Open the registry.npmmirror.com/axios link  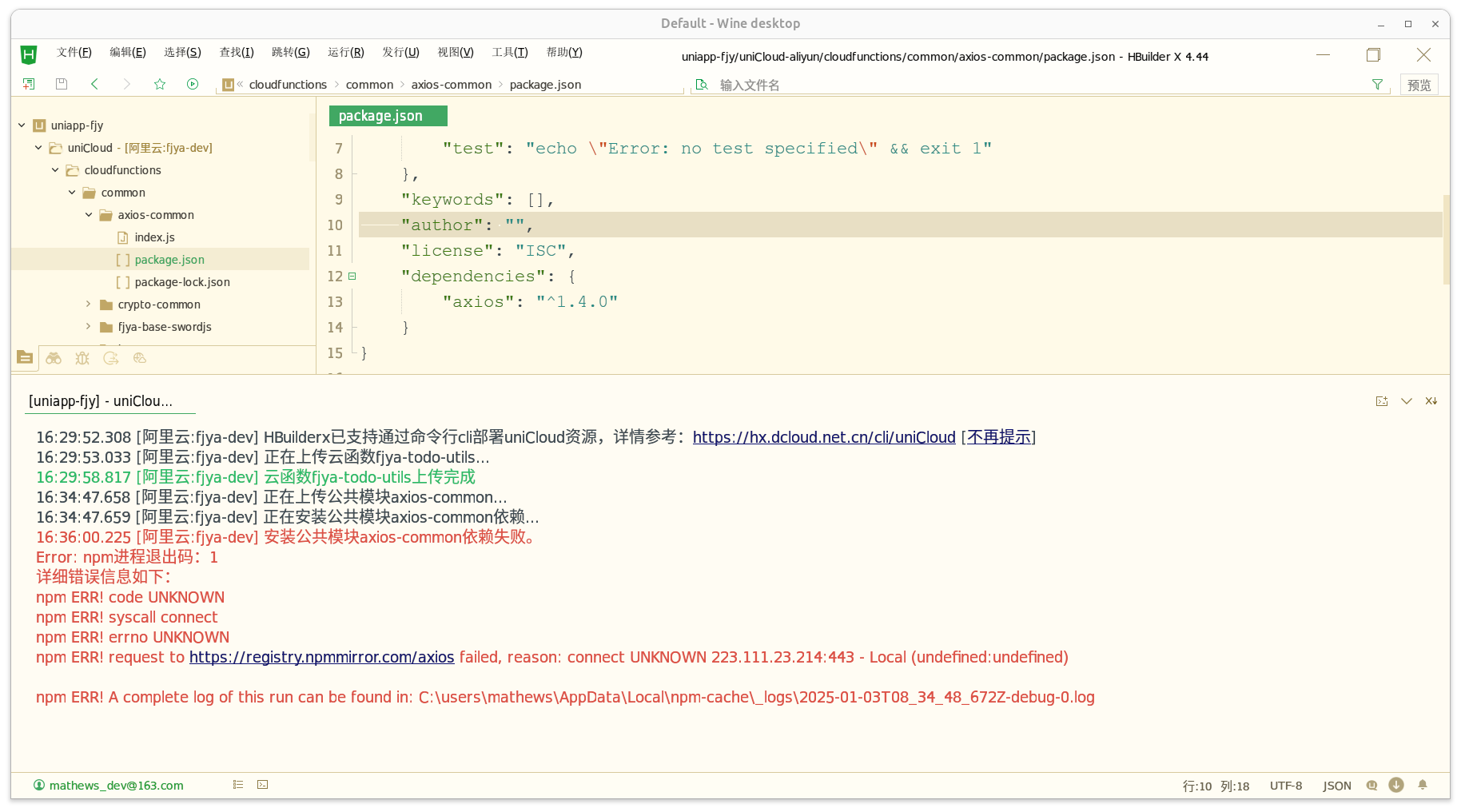[321, 657]
